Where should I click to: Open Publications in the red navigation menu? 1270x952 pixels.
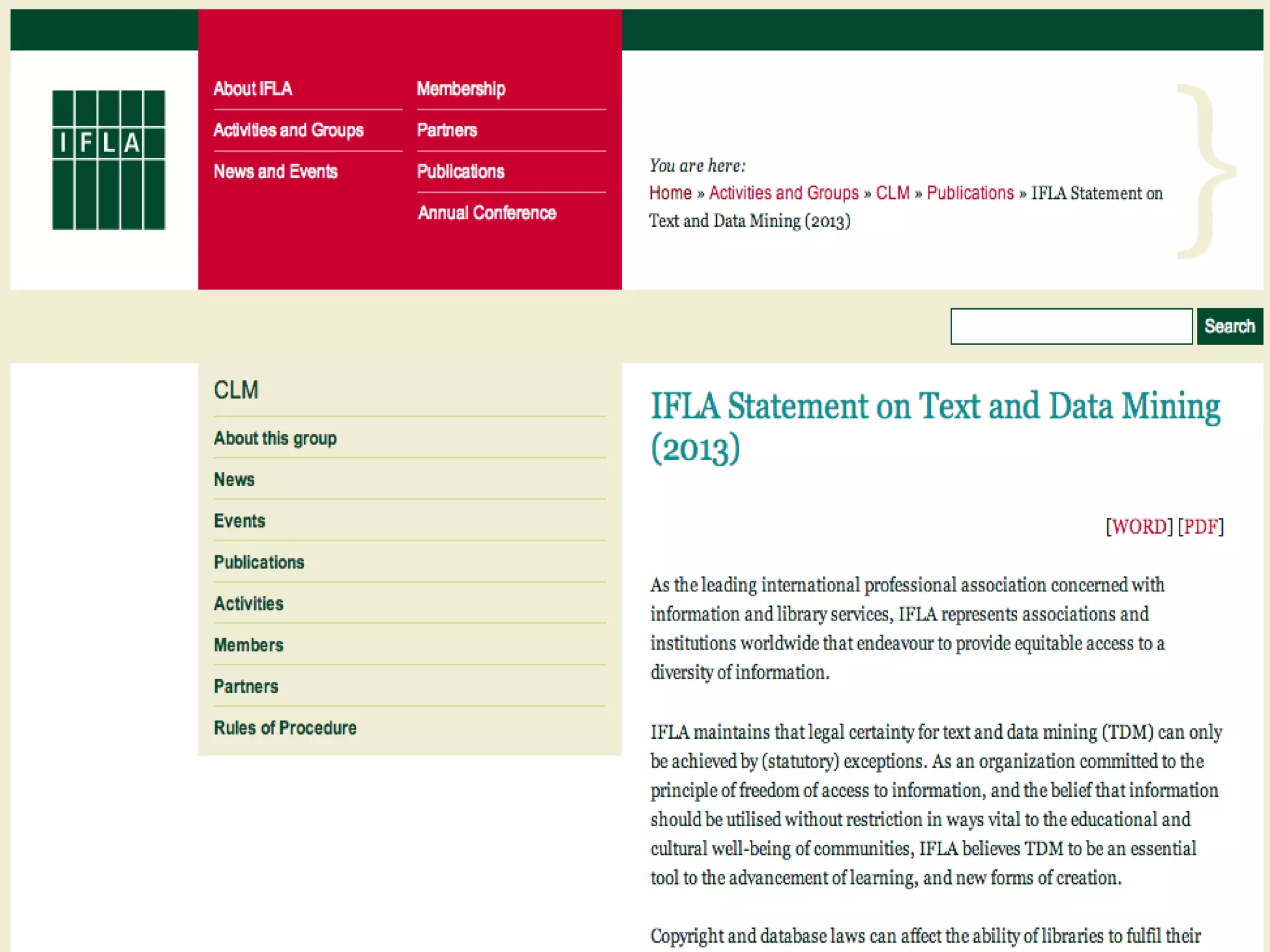(x=460, y=171)
